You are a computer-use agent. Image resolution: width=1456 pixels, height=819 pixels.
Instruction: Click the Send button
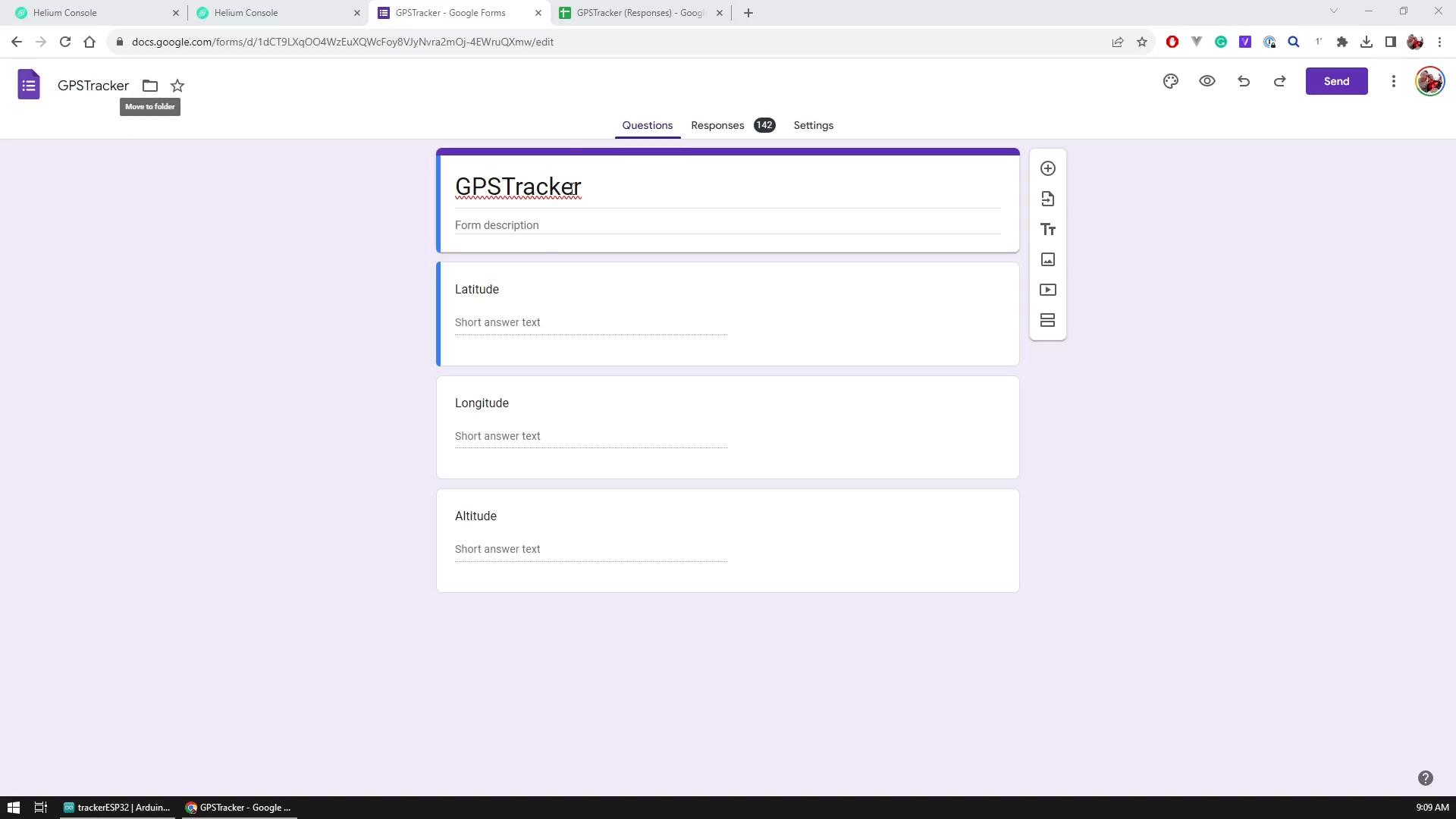tap(1337, 81)
